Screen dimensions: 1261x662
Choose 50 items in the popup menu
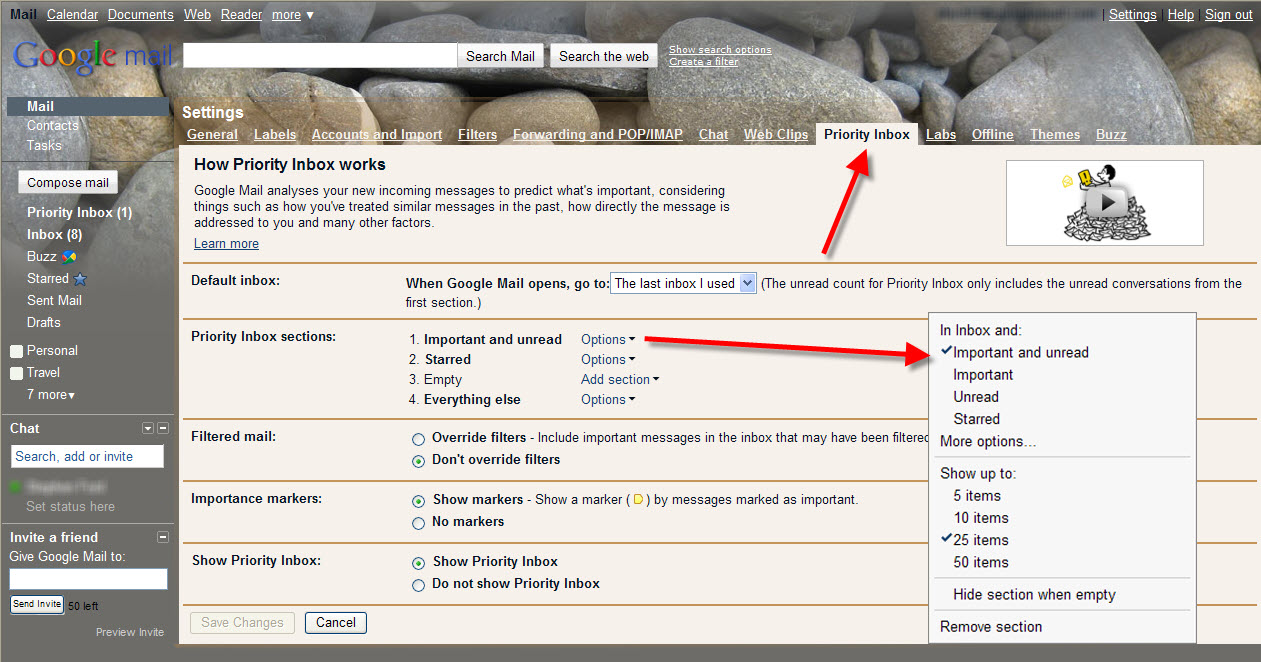point(980,562)
